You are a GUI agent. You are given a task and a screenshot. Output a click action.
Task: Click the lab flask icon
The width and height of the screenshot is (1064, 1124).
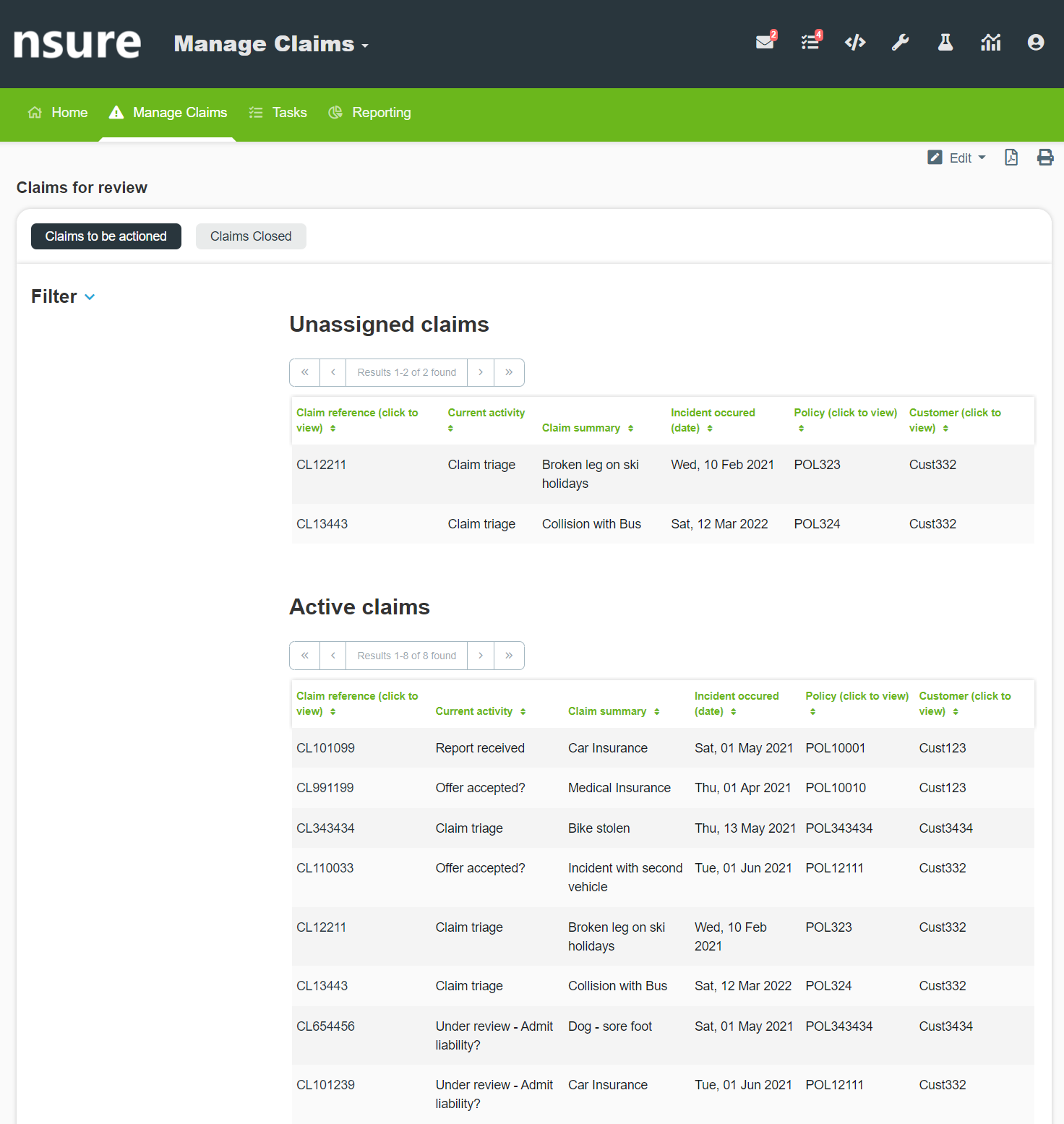945,43
